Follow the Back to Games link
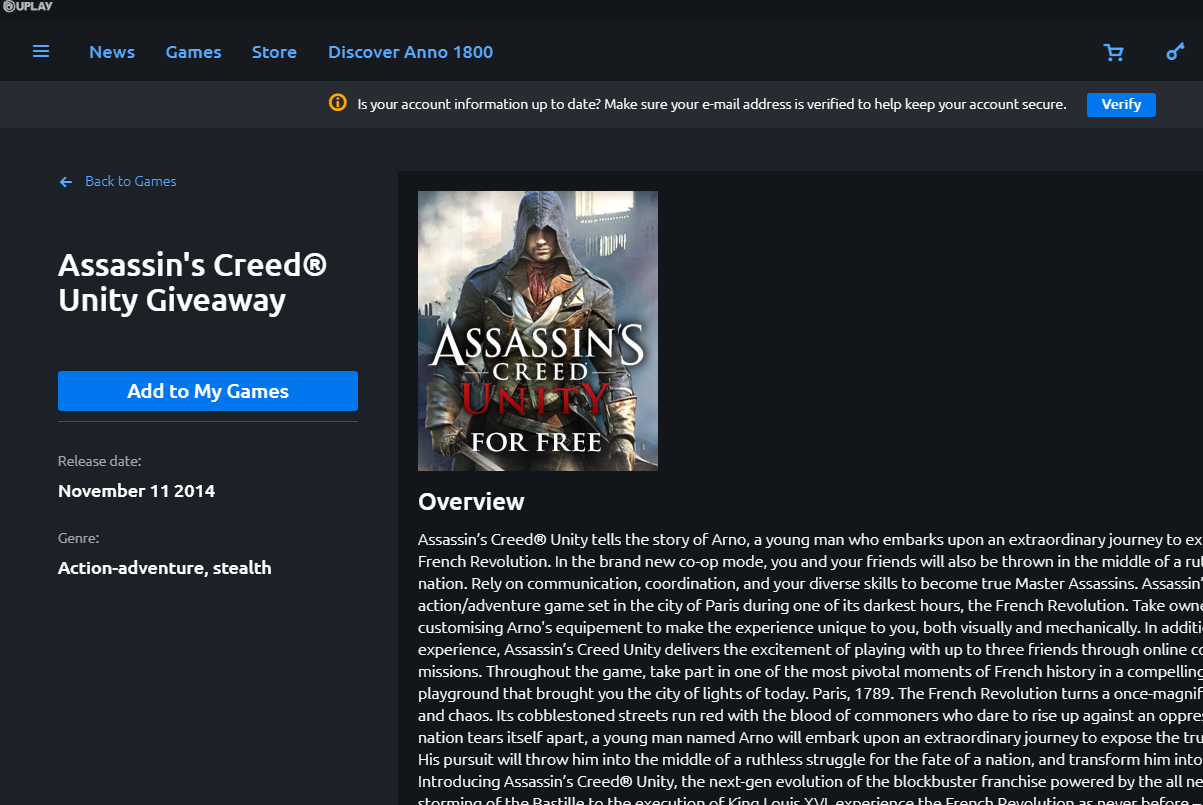 [x=131, y=181]
